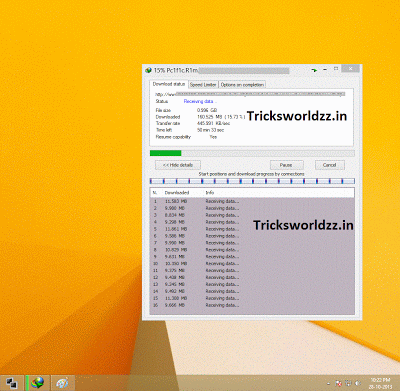
Task: Close the download dialog window
Action: [351, 68]
